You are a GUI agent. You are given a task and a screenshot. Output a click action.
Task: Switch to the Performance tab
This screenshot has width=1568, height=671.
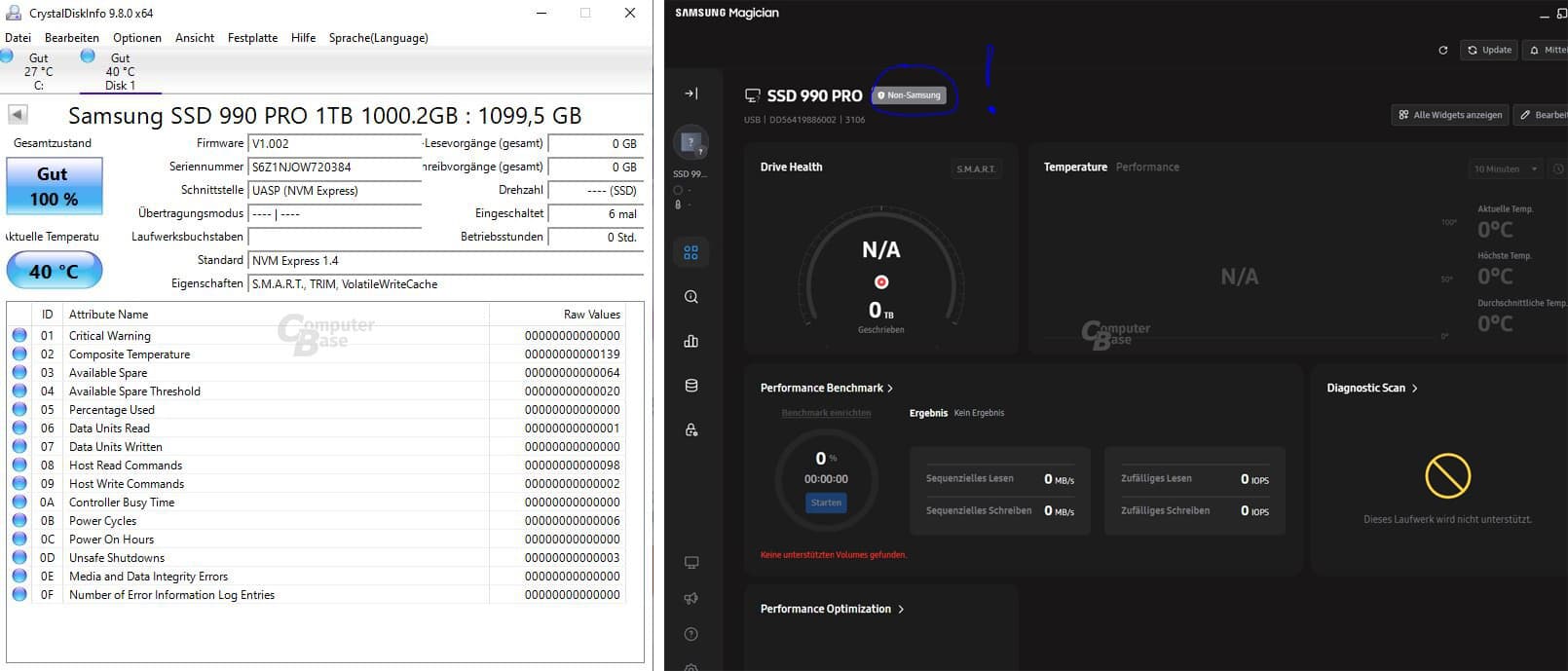coord(1146,168)
